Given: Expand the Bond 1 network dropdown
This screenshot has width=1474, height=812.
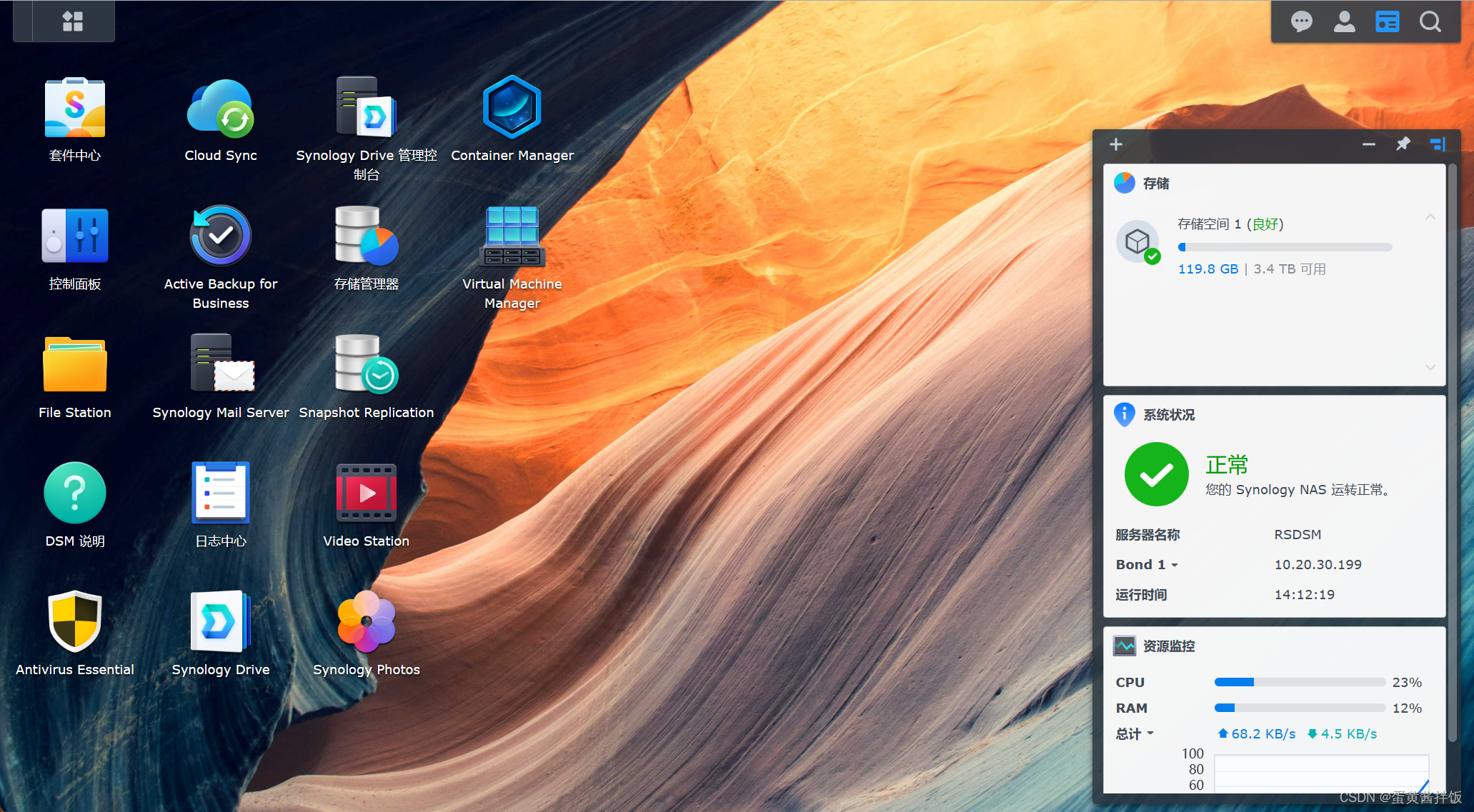Looking at the screenshot, I should [x=1147, y=565].
